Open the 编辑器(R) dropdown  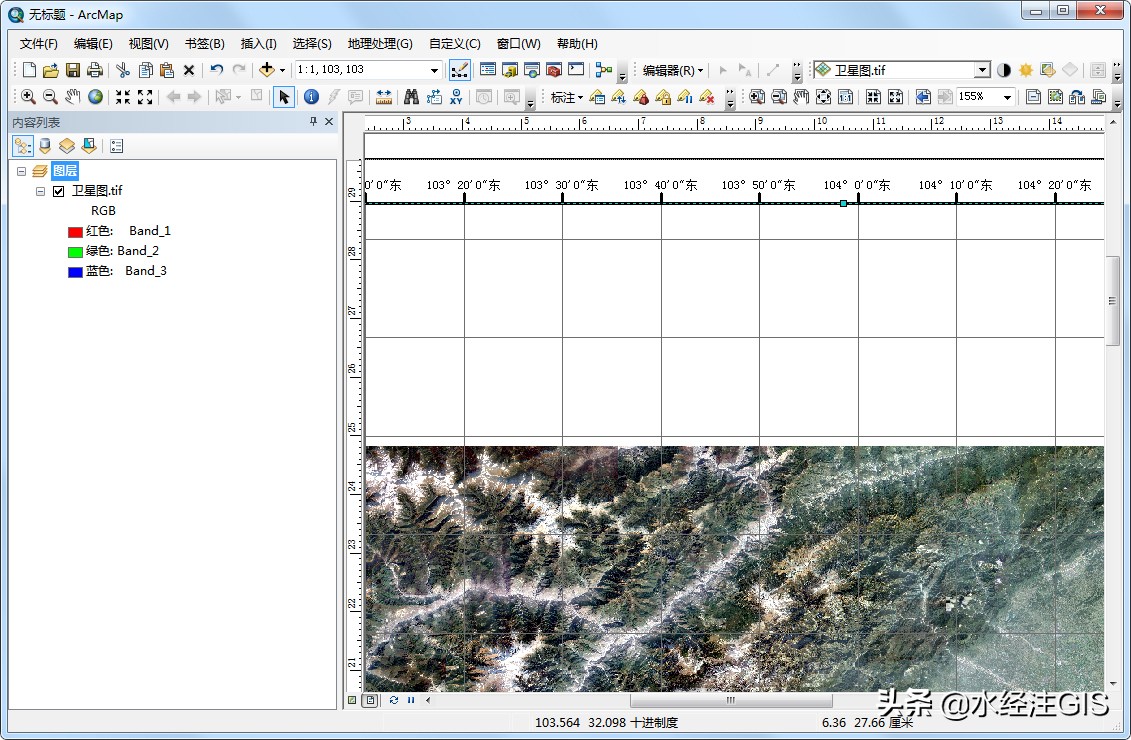(x=672, y=70)
